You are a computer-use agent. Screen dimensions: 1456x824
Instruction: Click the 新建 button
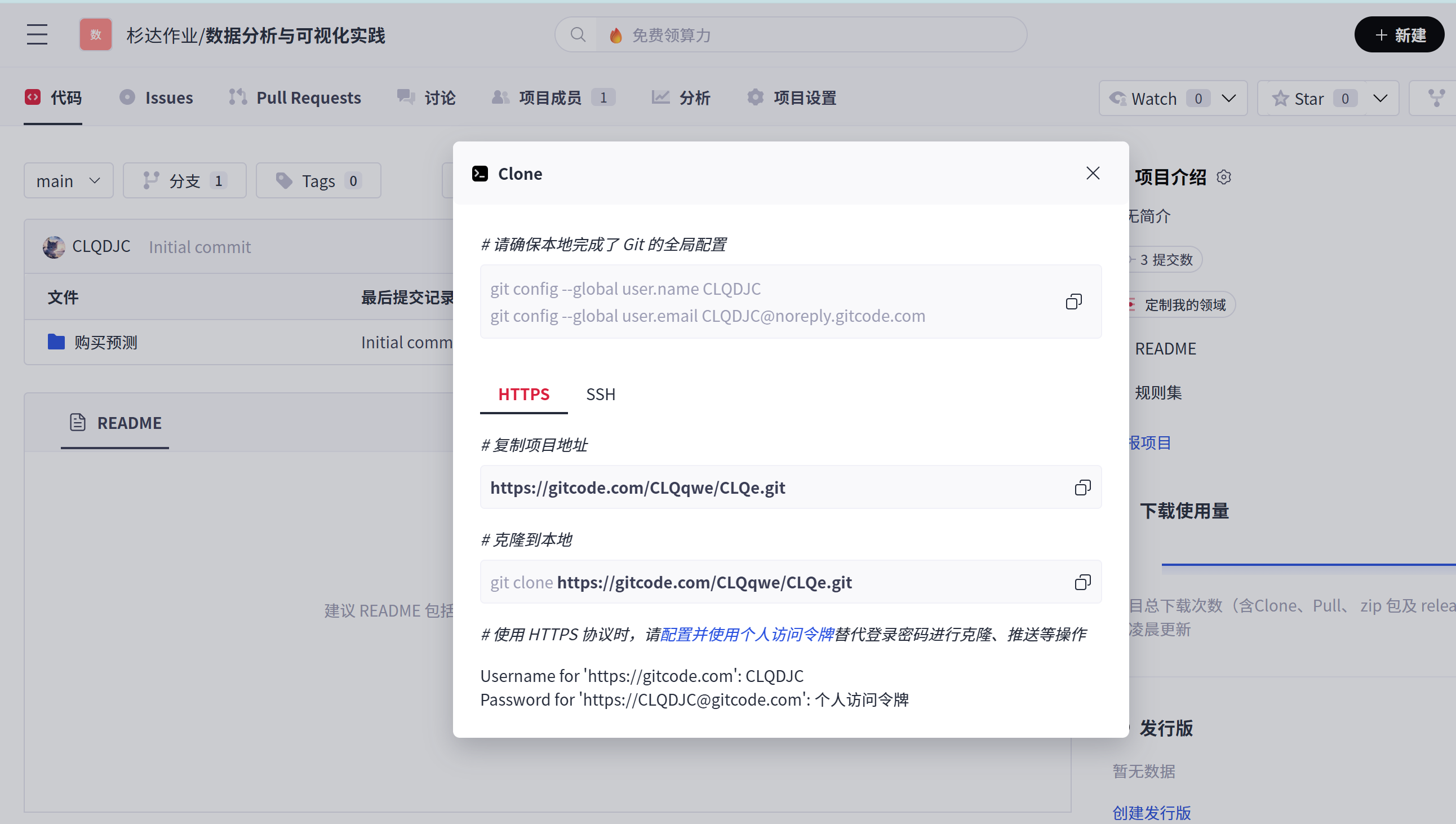[1399, 35]
